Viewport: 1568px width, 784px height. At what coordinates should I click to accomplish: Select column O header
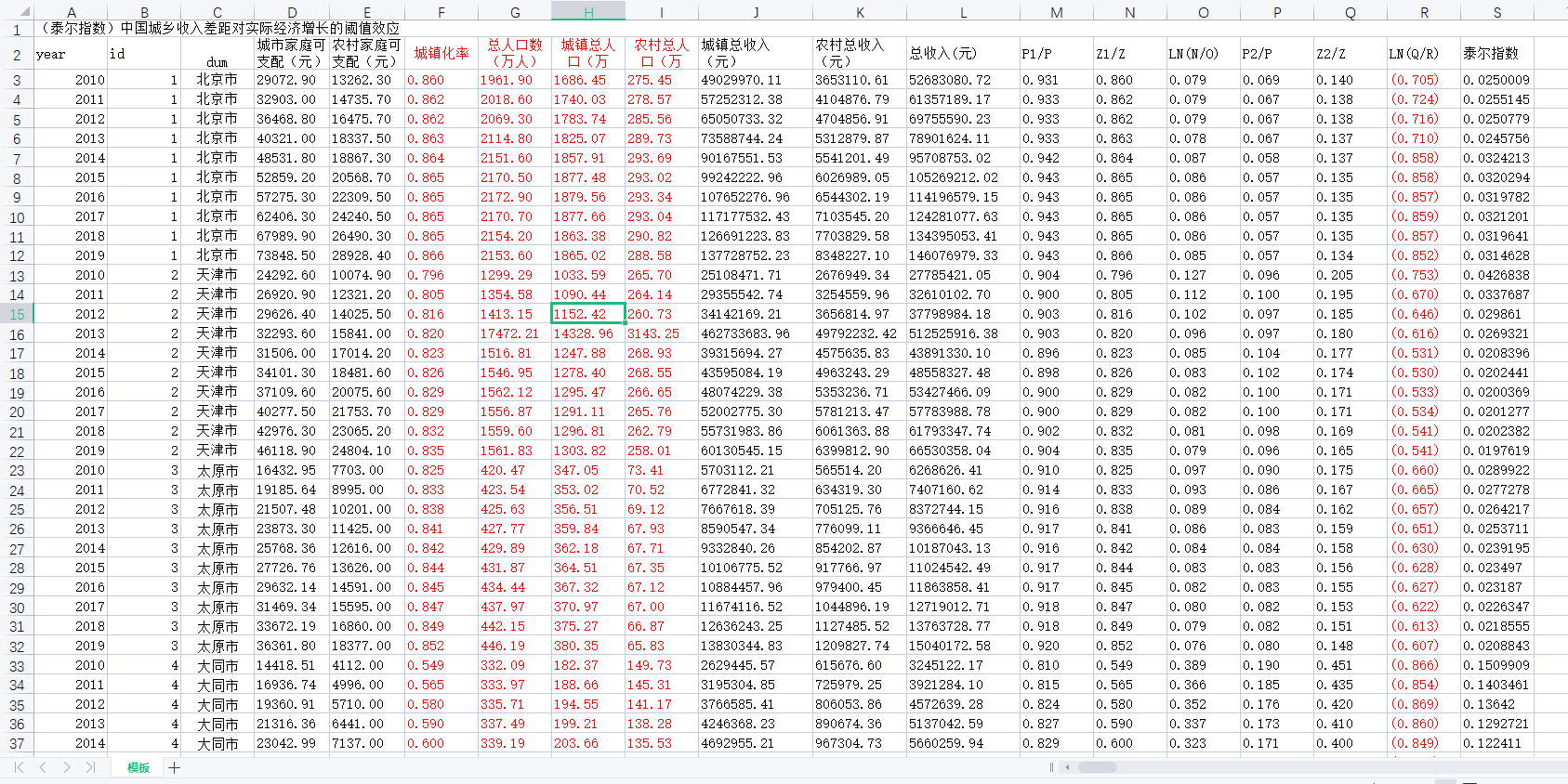[x=1203, y=12]
